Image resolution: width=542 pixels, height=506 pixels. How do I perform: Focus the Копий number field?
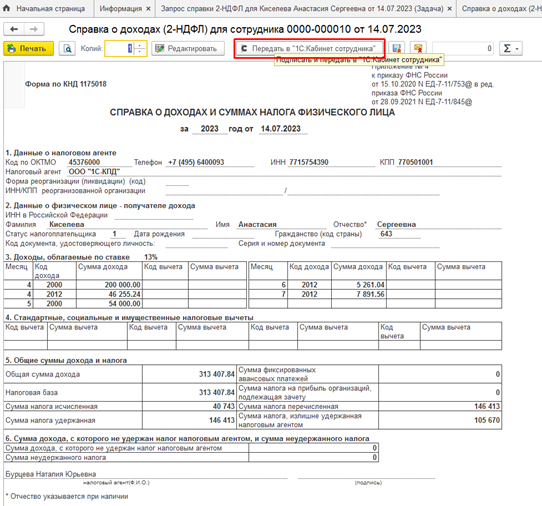tap(119, 48)
